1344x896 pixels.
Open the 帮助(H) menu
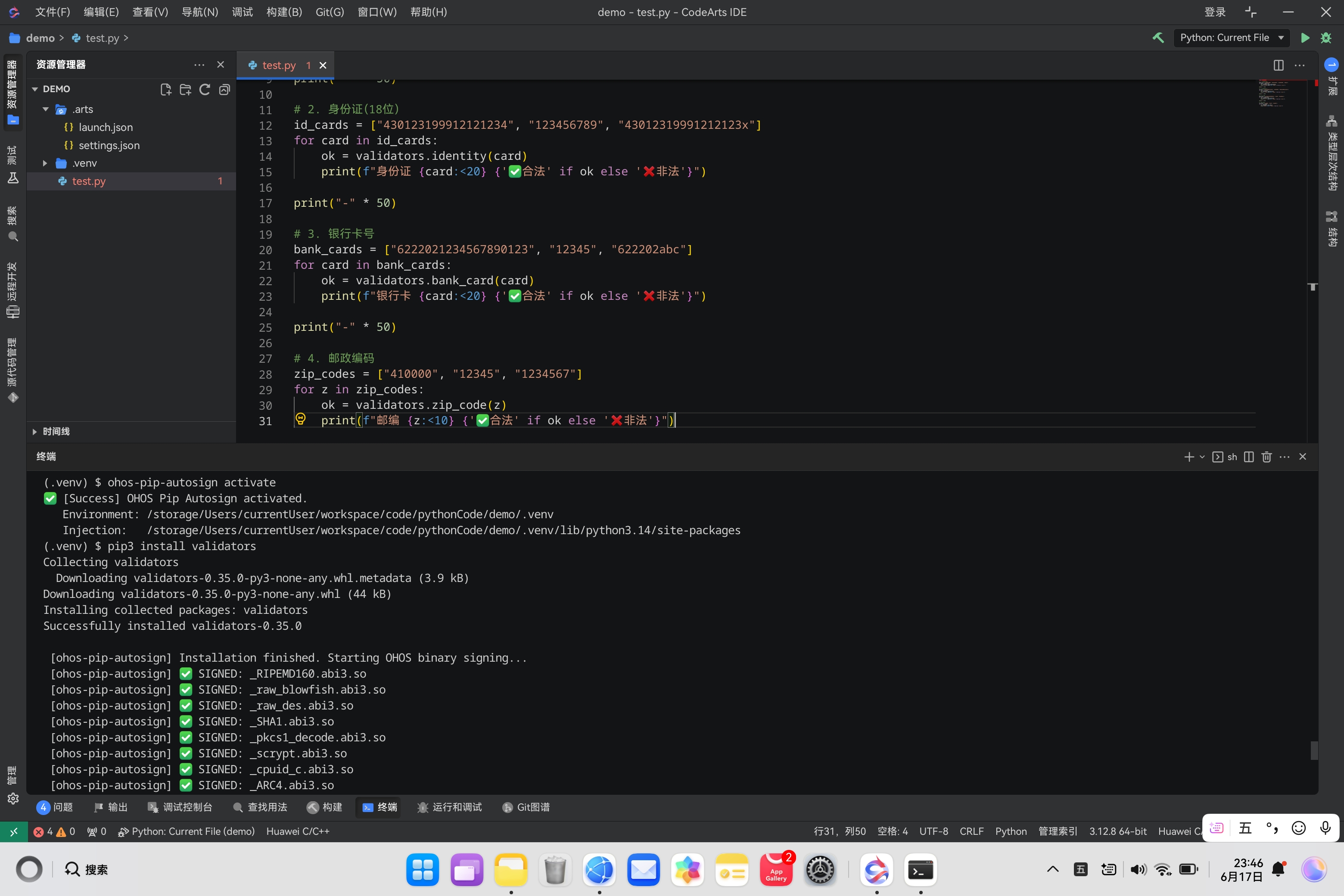(429, 12)
